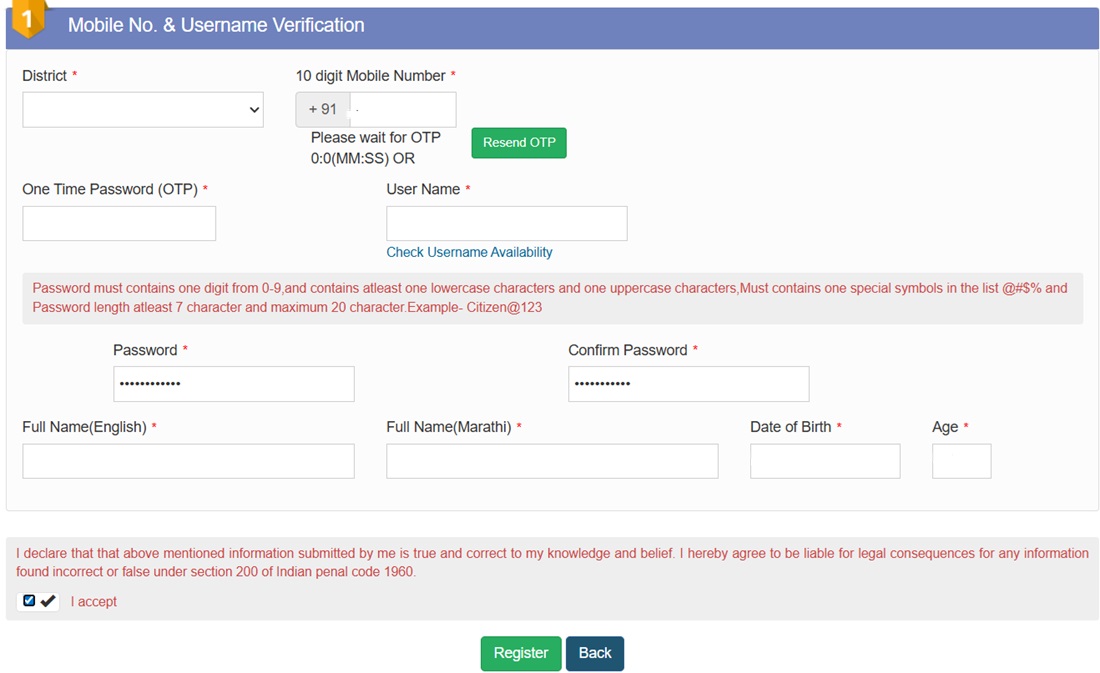Click the User Name input box
The height and width of the screenshot is (673, 1100).
coord(506,224)
